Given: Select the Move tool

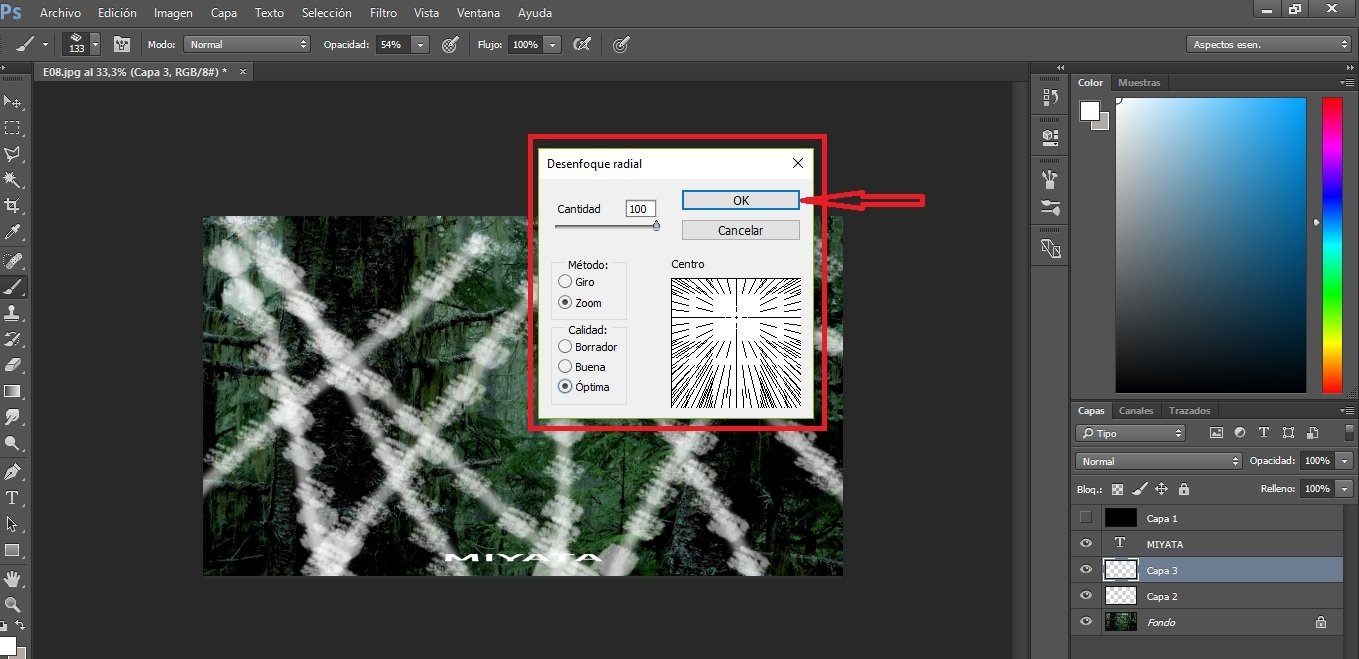Looking at the screenshot, I should (13, 102).
